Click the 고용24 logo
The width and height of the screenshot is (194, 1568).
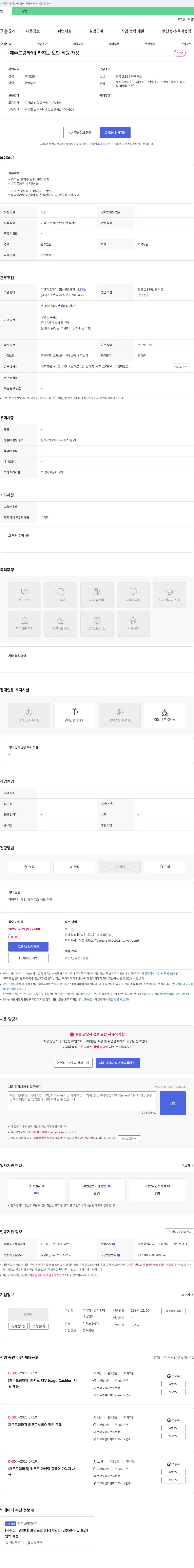[7, 31]
